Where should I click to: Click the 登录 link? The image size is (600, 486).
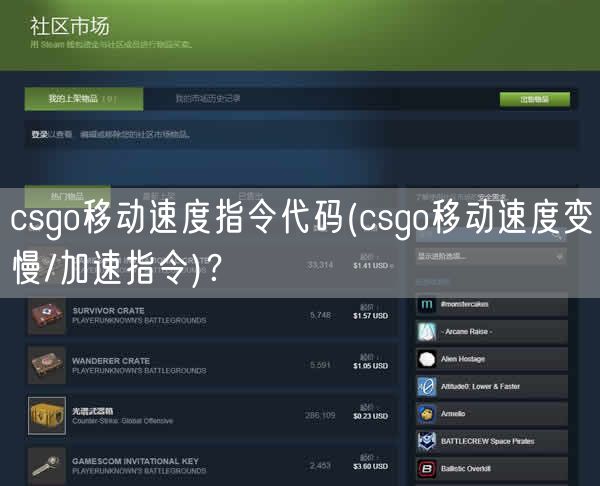(x=39, y=134)
